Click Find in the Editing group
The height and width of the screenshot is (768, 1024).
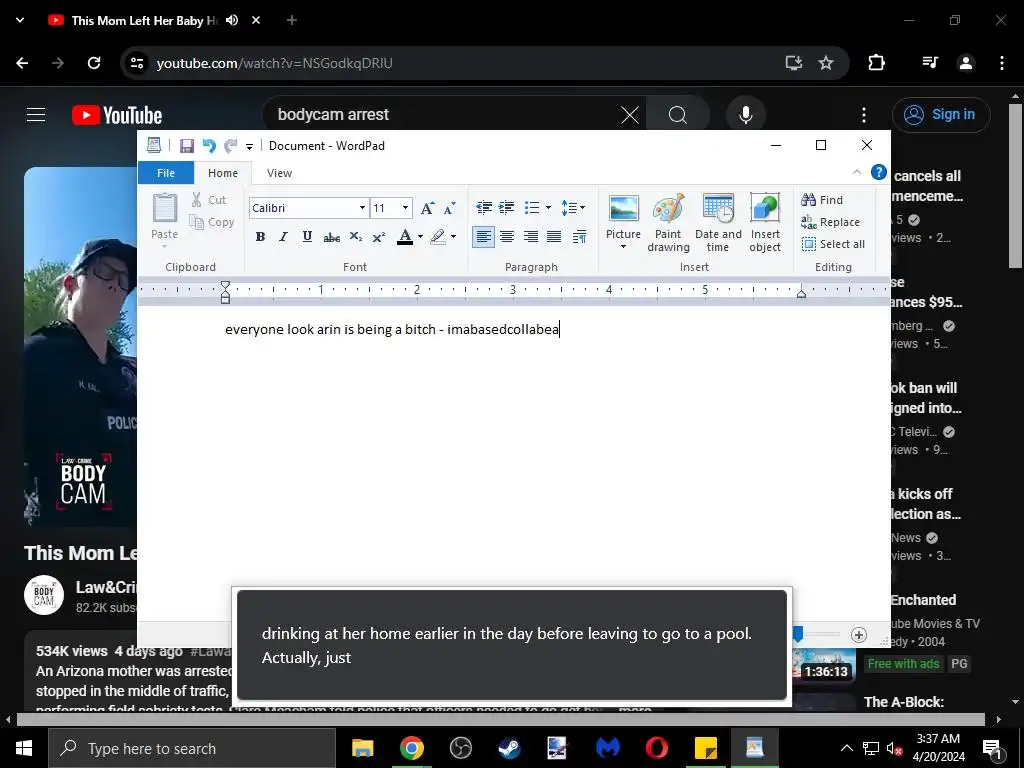click(822, 200)
